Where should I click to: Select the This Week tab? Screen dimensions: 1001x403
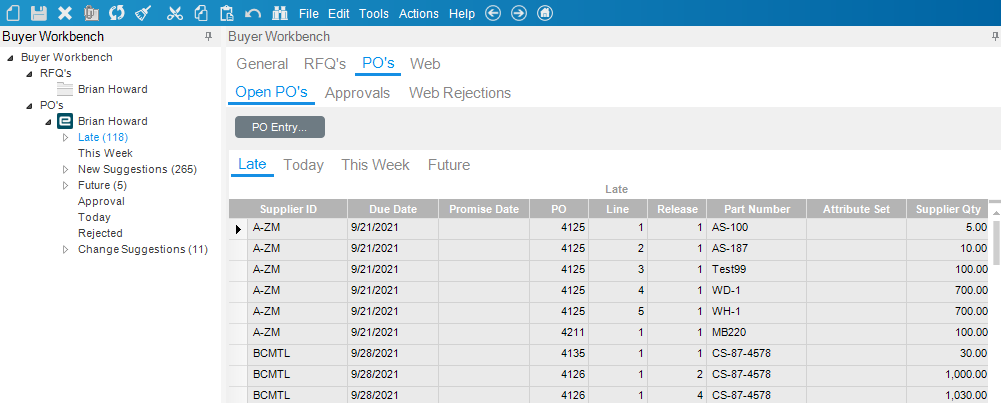pyautogui.click(x=375, y=165)
